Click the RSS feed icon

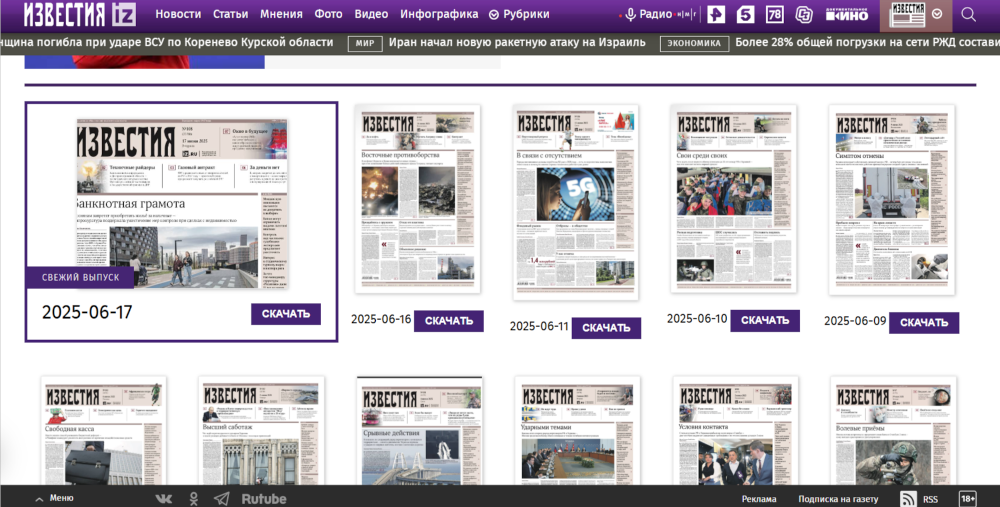coord(908,499)
